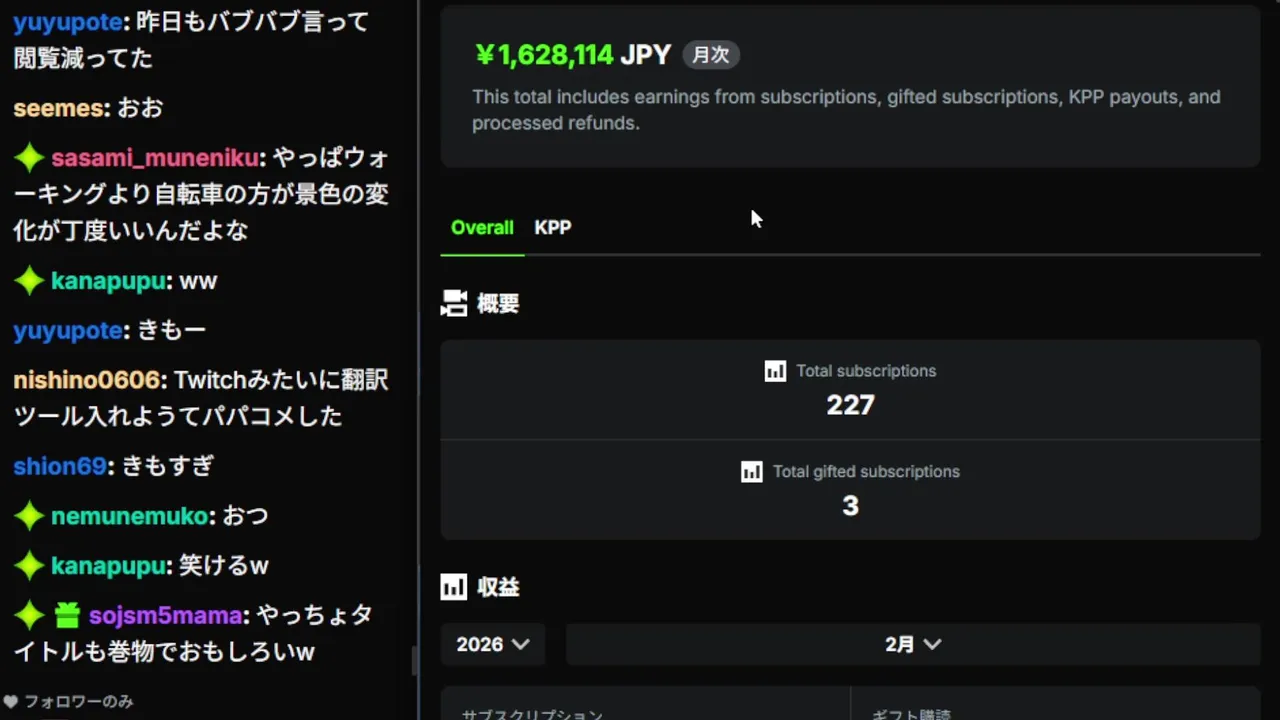Screen dimensions: 1280x720
Task: Click the earnings description text about KPP payouts
Action: (846, 110)
